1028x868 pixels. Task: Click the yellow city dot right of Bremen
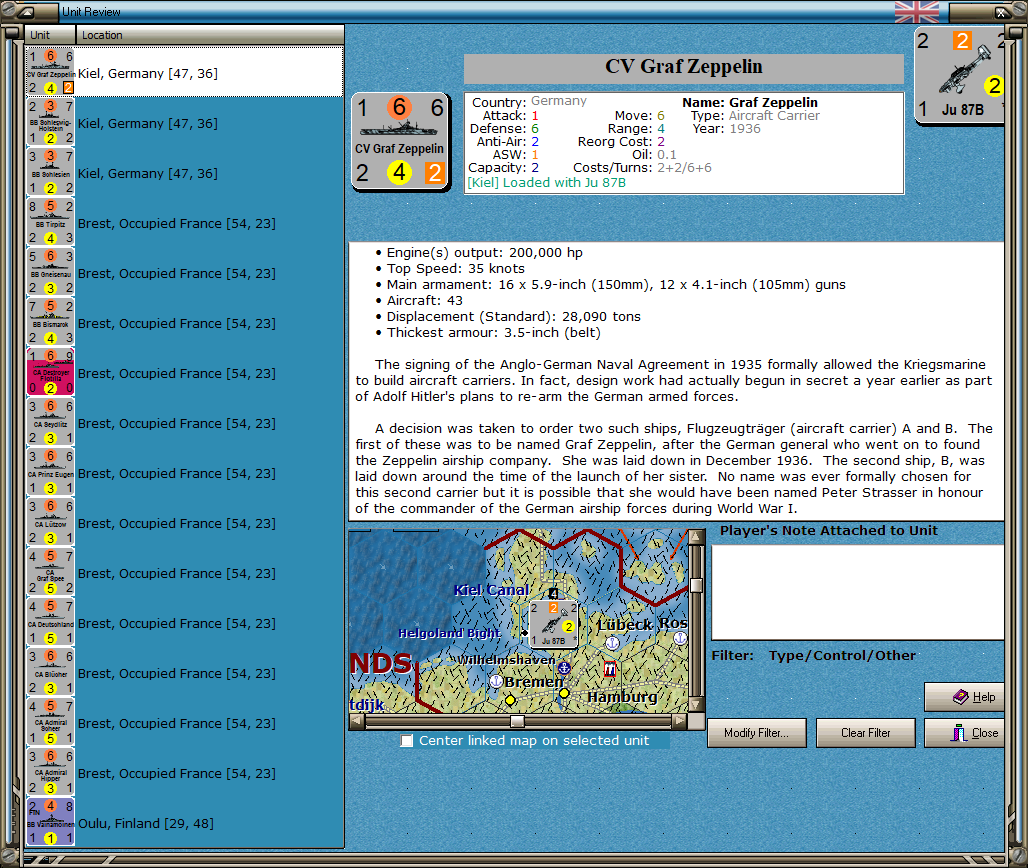(x=564, y=693)
